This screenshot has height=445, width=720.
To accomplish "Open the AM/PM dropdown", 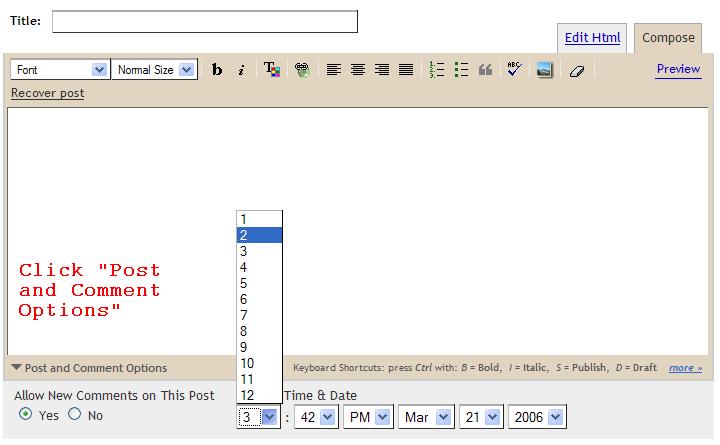I will pos(367,417).
